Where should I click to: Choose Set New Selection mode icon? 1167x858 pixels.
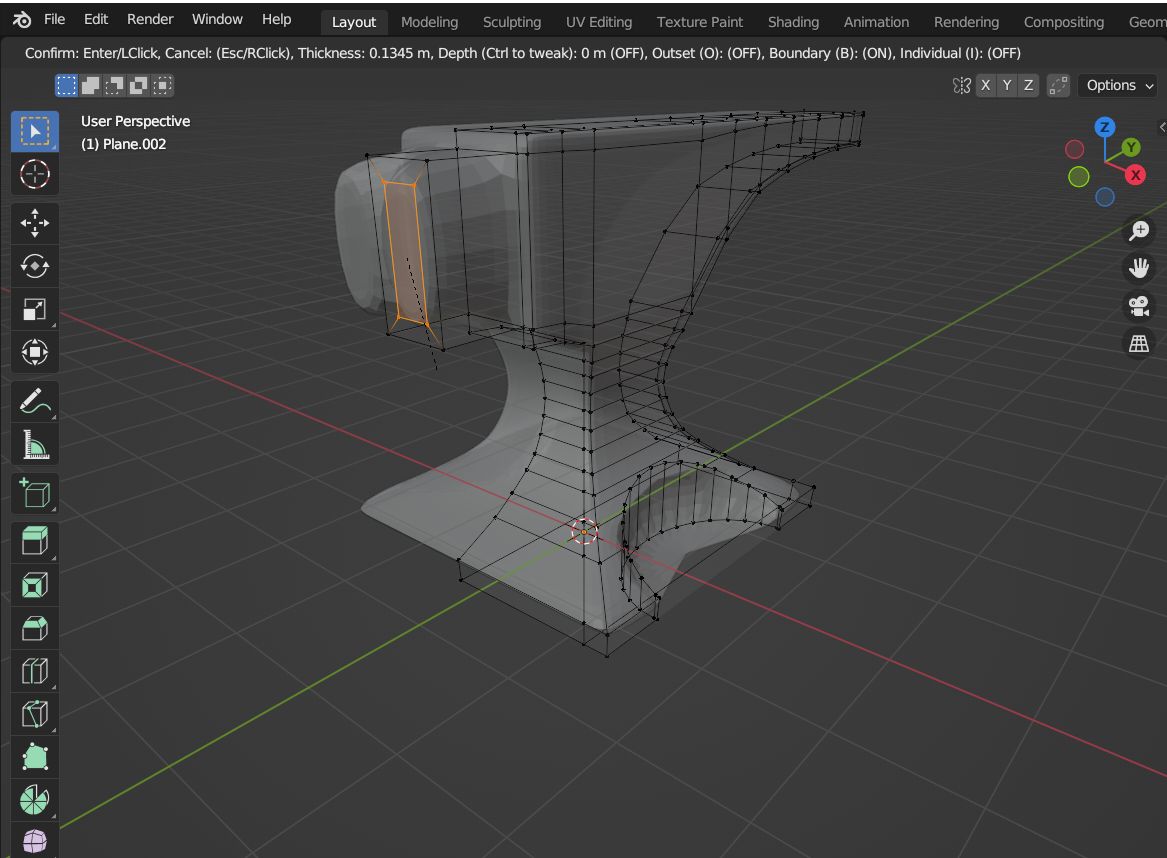(66, 86)
